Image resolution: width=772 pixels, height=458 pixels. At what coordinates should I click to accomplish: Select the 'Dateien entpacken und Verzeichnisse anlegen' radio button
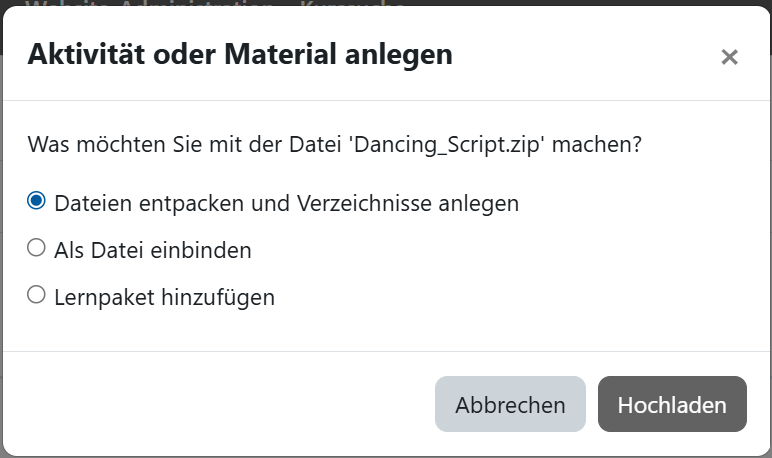pyautogui.click(x=37, y=201)
